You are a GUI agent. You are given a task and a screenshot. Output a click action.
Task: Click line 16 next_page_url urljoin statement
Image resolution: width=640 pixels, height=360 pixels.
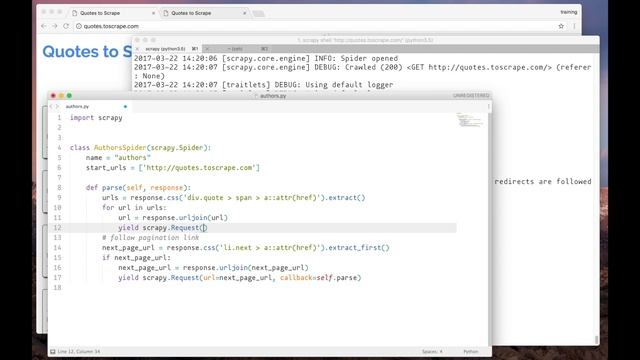click(213, 268)
